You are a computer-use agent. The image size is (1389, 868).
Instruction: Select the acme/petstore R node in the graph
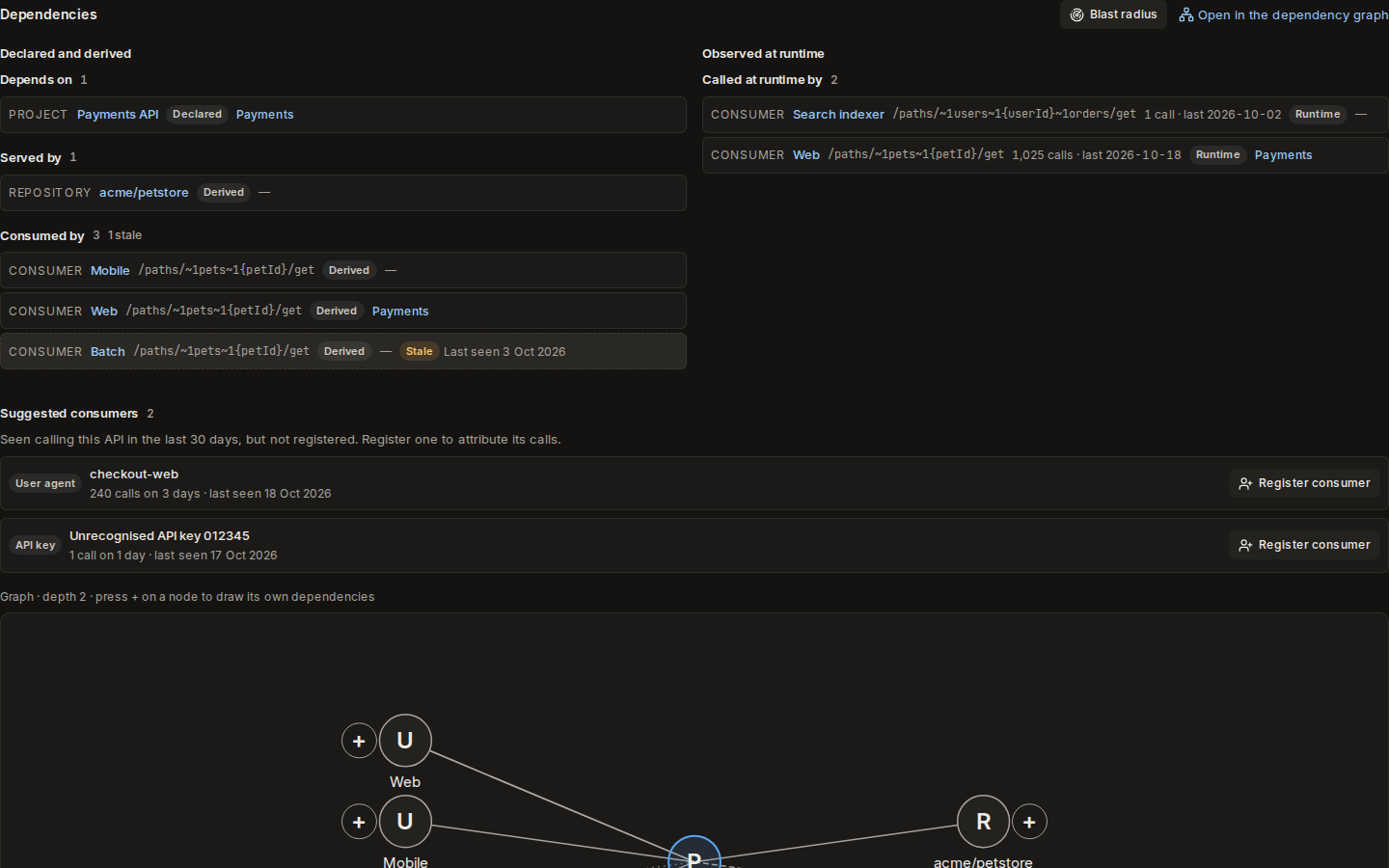coord(983,822)
